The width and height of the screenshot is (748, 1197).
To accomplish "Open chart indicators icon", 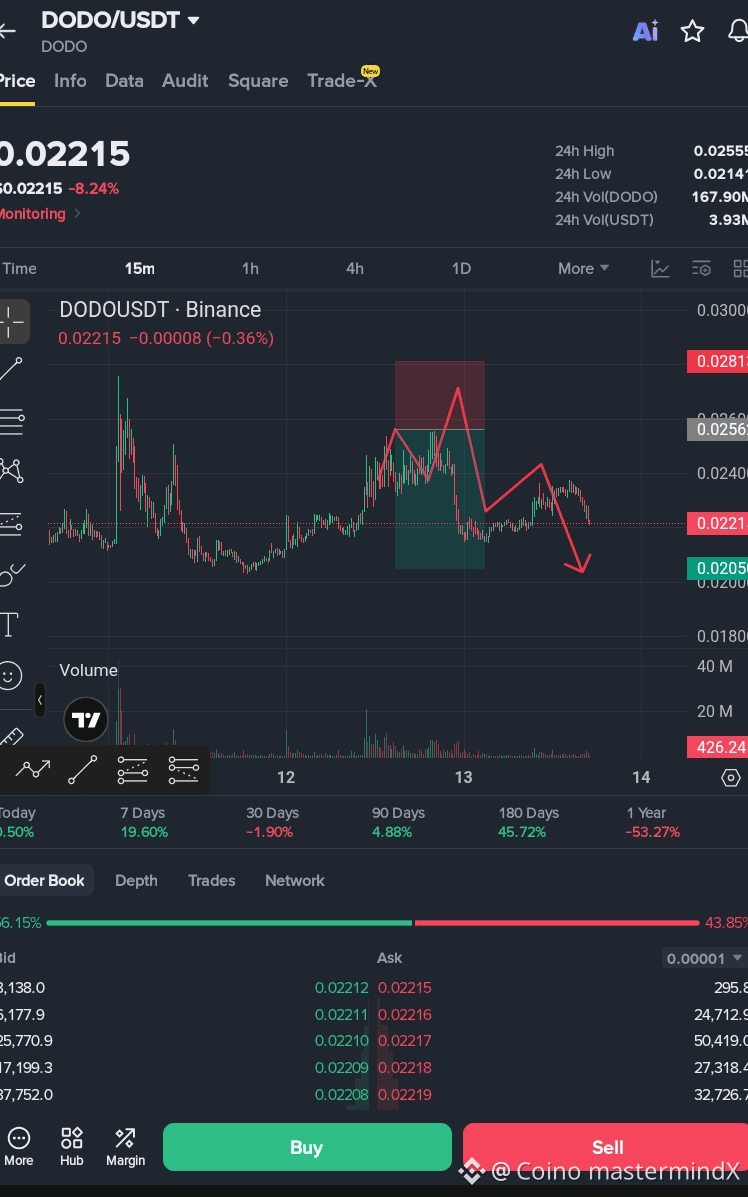I will tap(659, 269).
